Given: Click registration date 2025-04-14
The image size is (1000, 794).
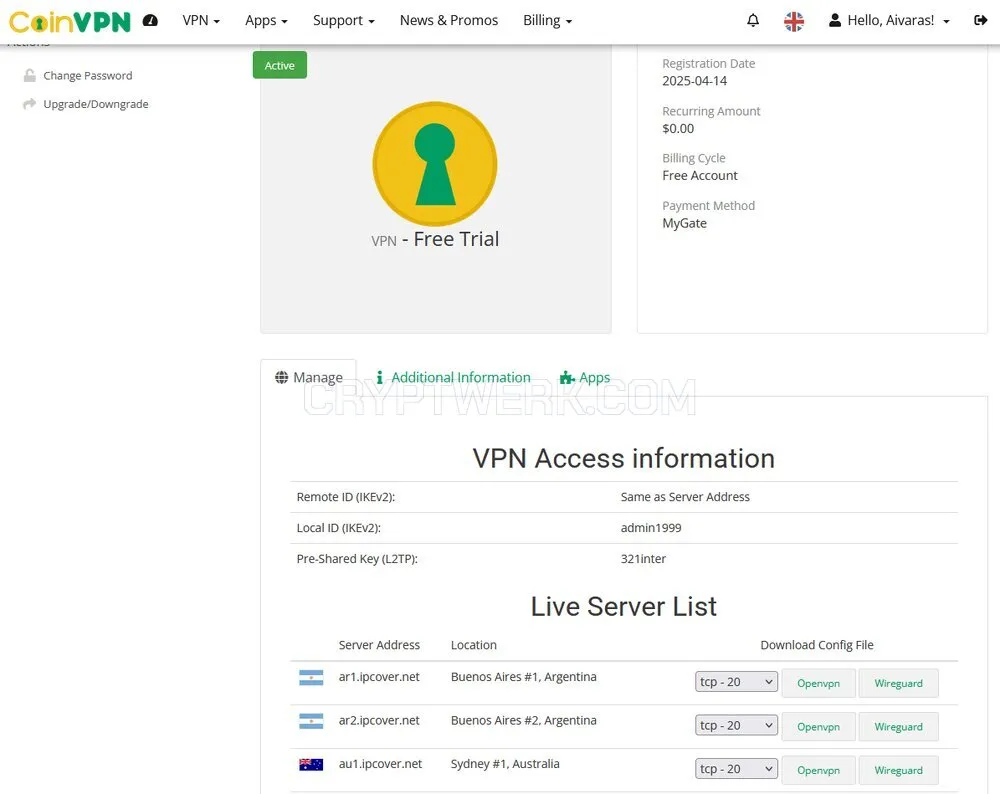Looking at the screenshot, I should point(694,81).
